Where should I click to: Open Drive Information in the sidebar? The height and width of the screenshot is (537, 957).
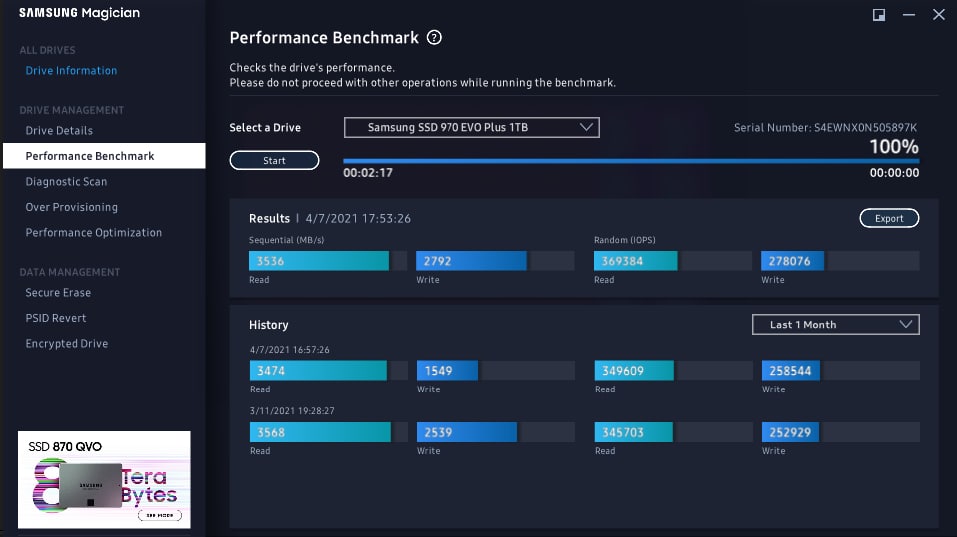(71, 71)
